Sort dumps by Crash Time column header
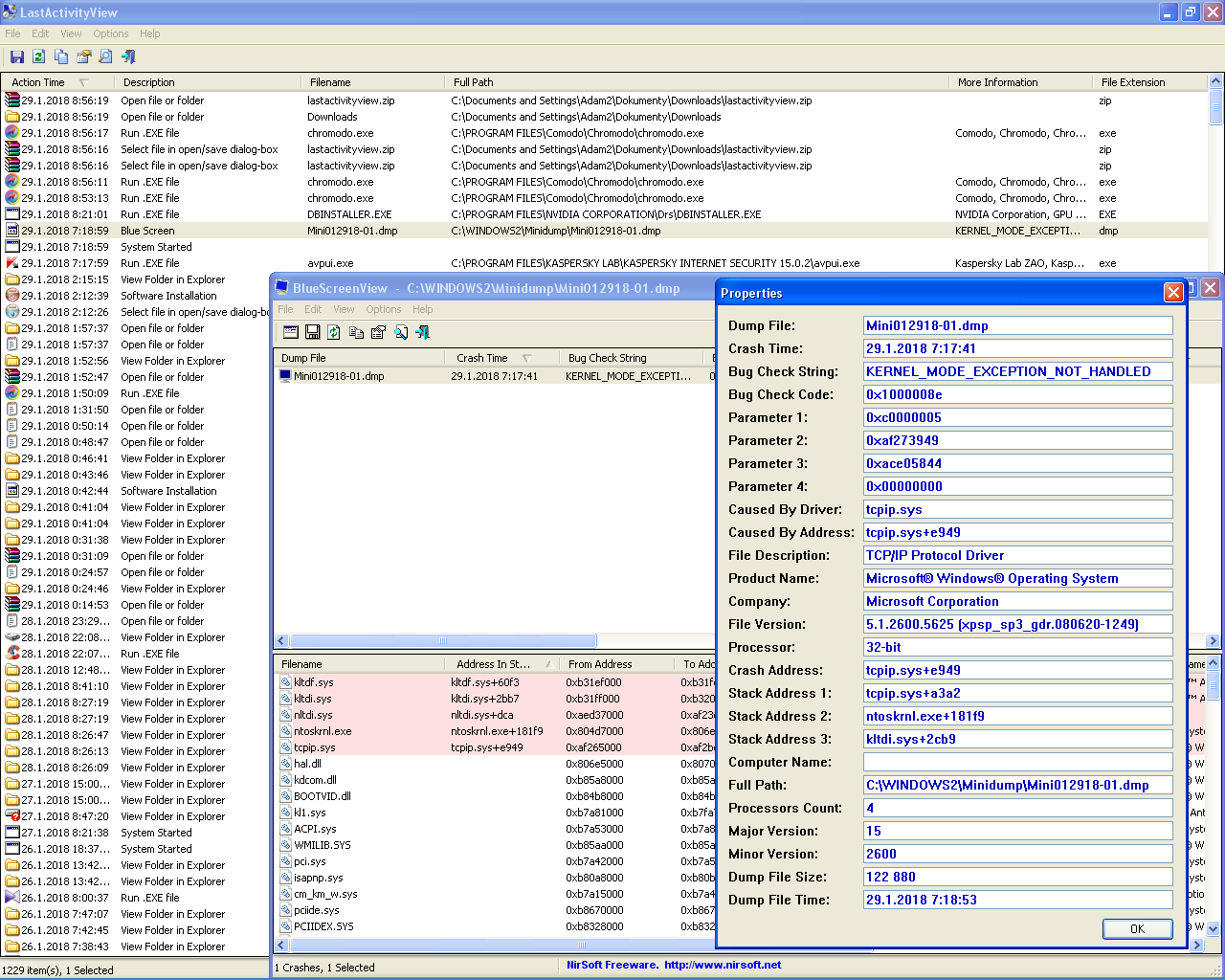The image size is (1225, 980). click(482, 358)
